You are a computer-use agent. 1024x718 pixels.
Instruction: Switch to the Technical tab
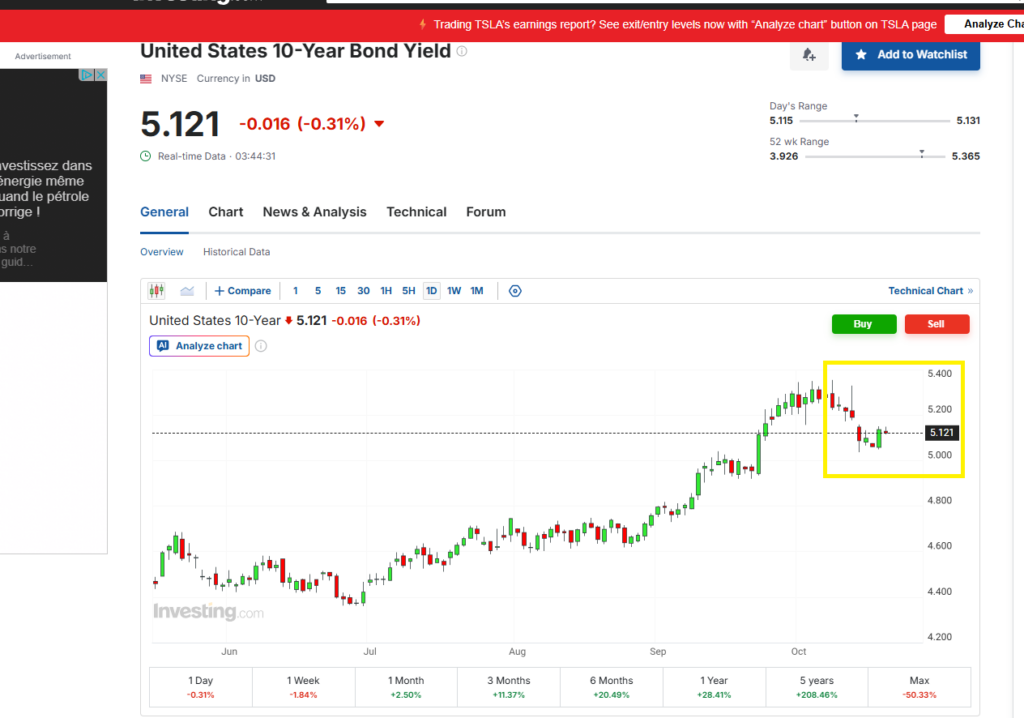(417, 212)
